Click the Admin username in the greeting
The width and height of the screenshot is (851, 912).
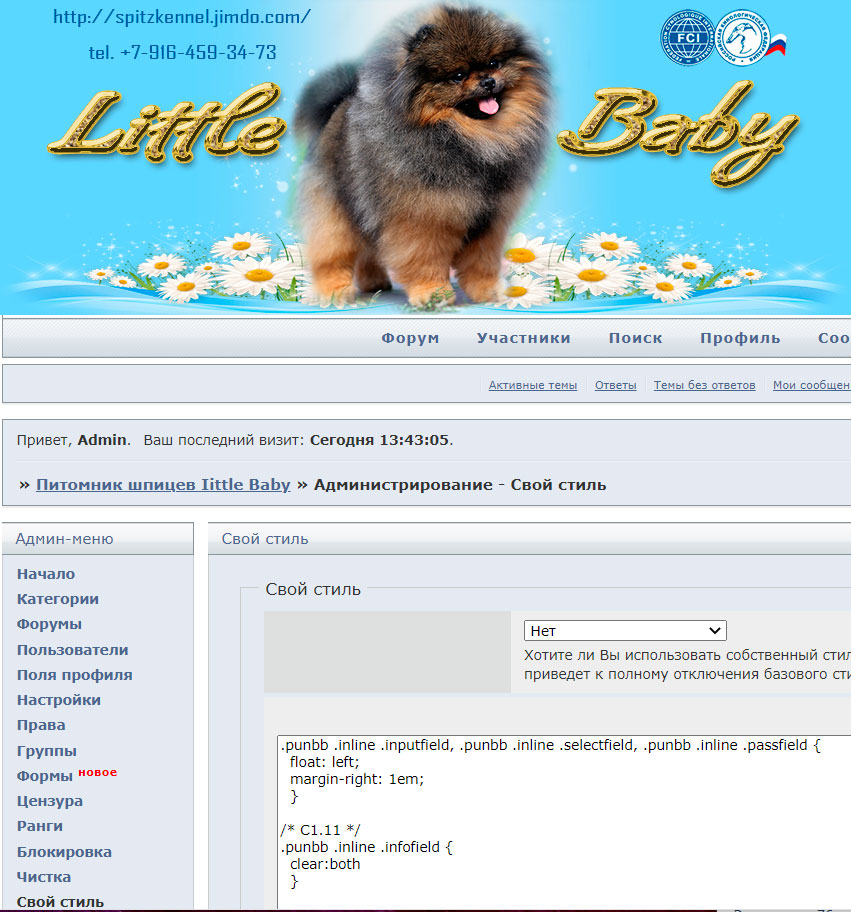coord(102,440)
